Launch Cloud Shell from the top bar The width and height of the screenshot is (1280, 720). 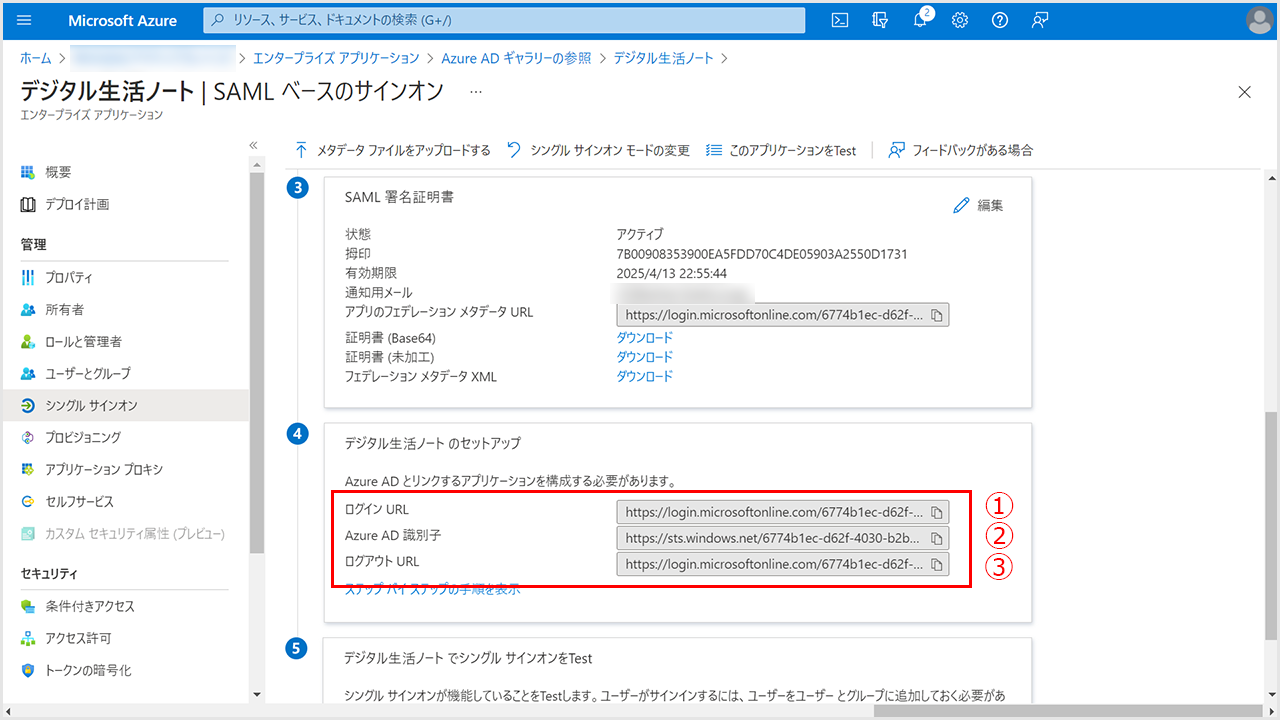[x=841, y=20]
